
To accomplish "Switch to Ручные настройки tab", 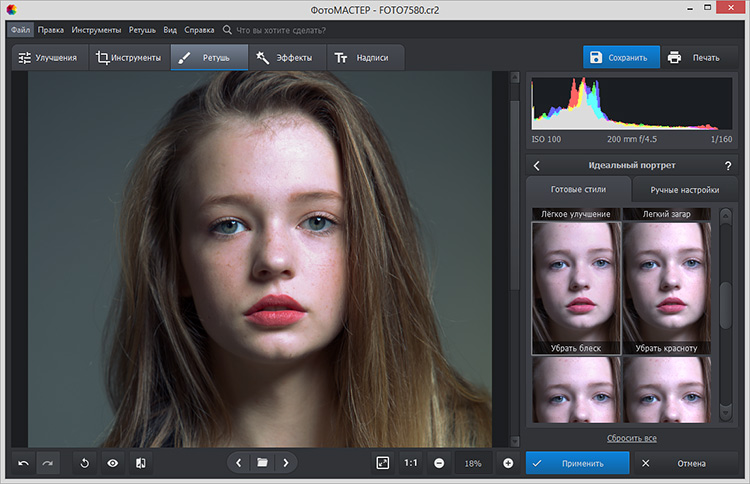I will pos(684,189).
